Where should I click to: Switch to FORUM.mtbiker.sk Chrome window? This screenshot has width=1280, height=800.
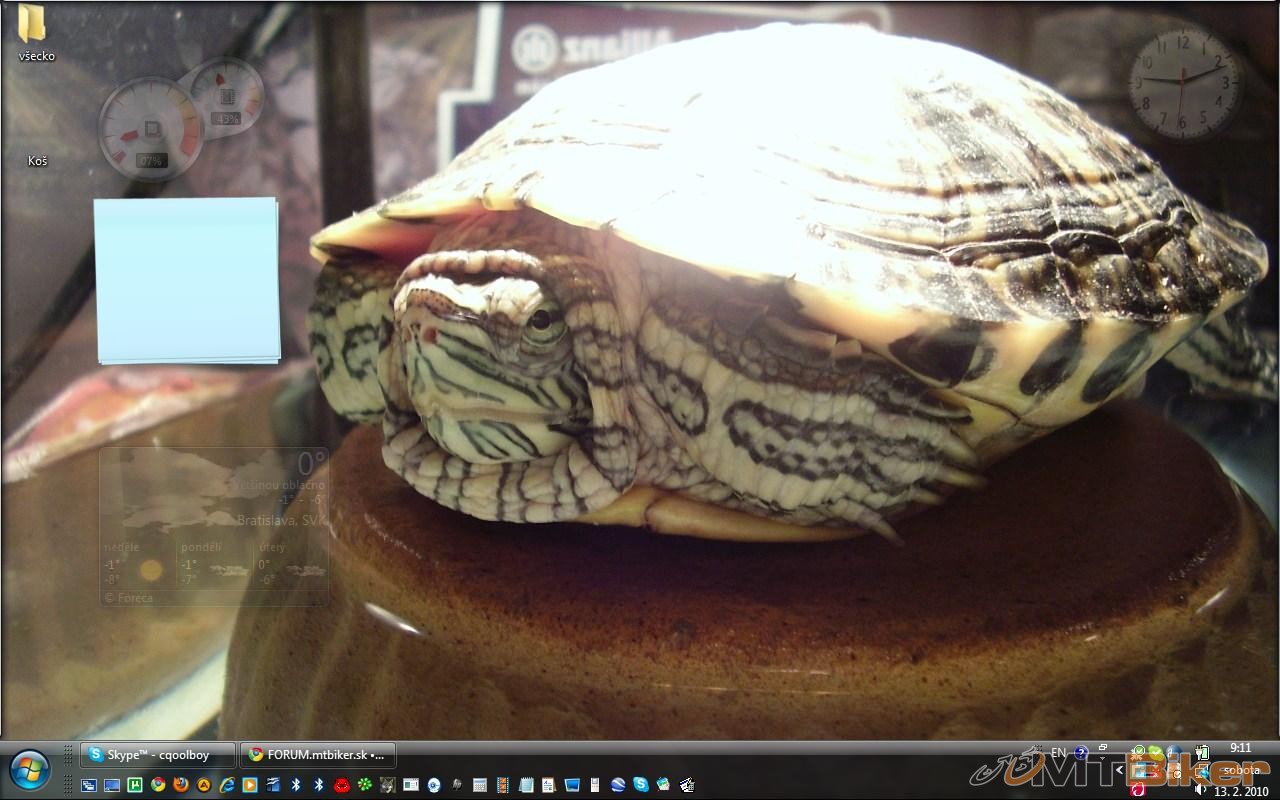click(318, 755)
